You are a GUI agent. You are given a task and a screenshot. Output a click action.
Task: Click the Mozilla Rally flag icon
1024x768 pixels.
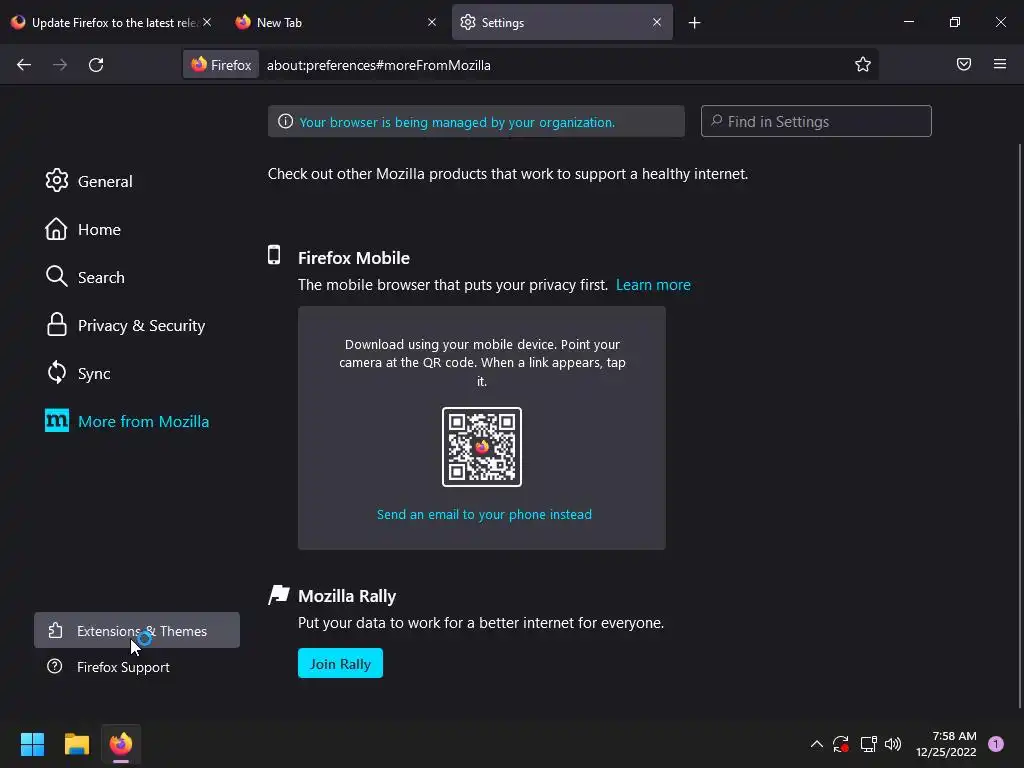tap(279, 595)
